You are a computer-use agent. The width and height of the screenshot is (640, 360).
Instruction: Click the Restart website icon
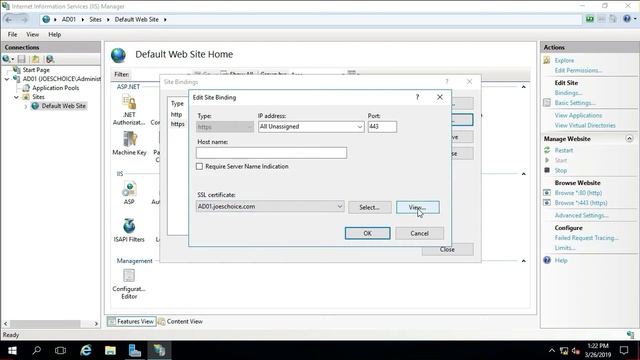(547, 150)
